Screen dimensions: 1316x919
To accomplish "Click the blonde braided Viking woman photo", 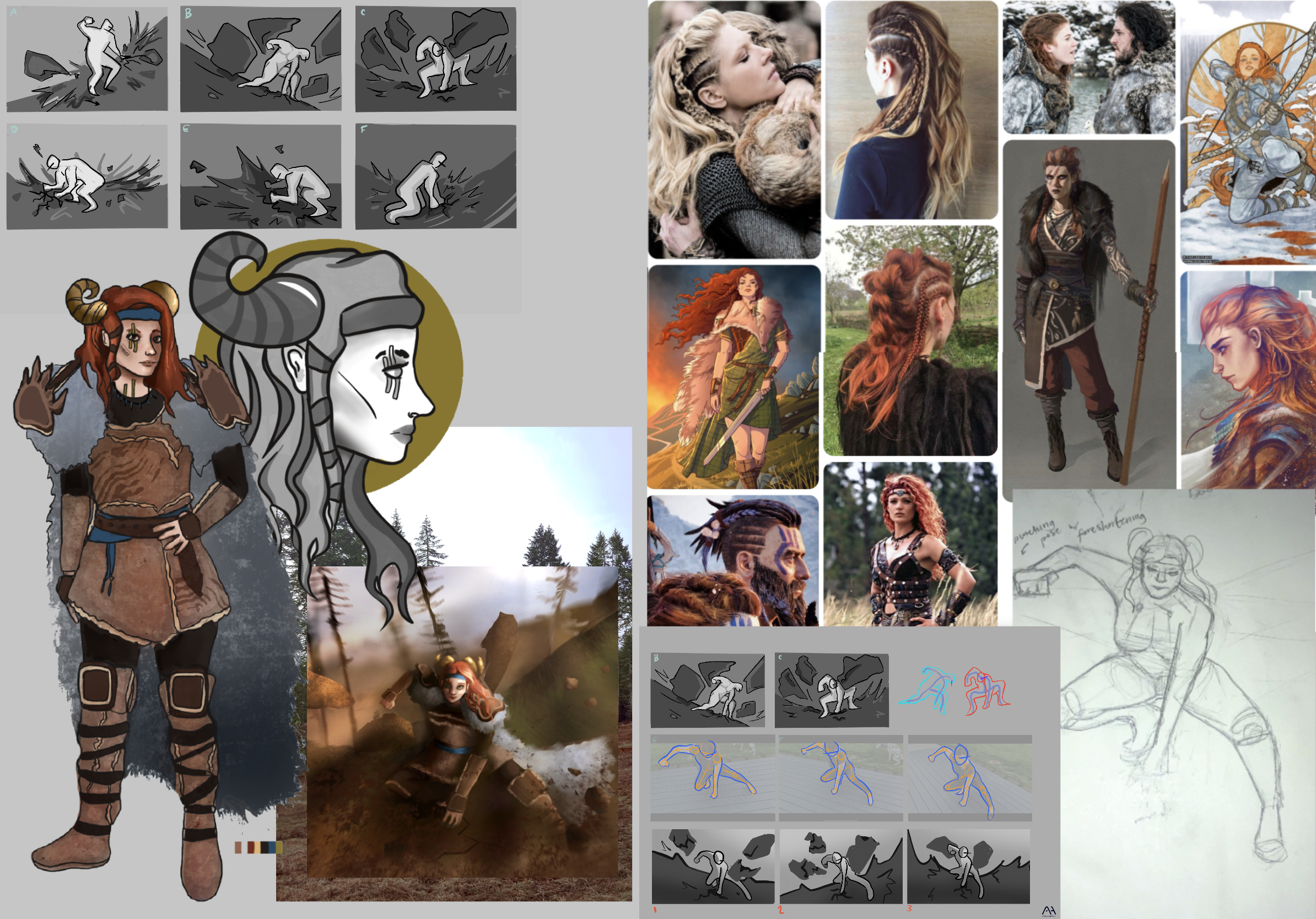I will point(734,129).
